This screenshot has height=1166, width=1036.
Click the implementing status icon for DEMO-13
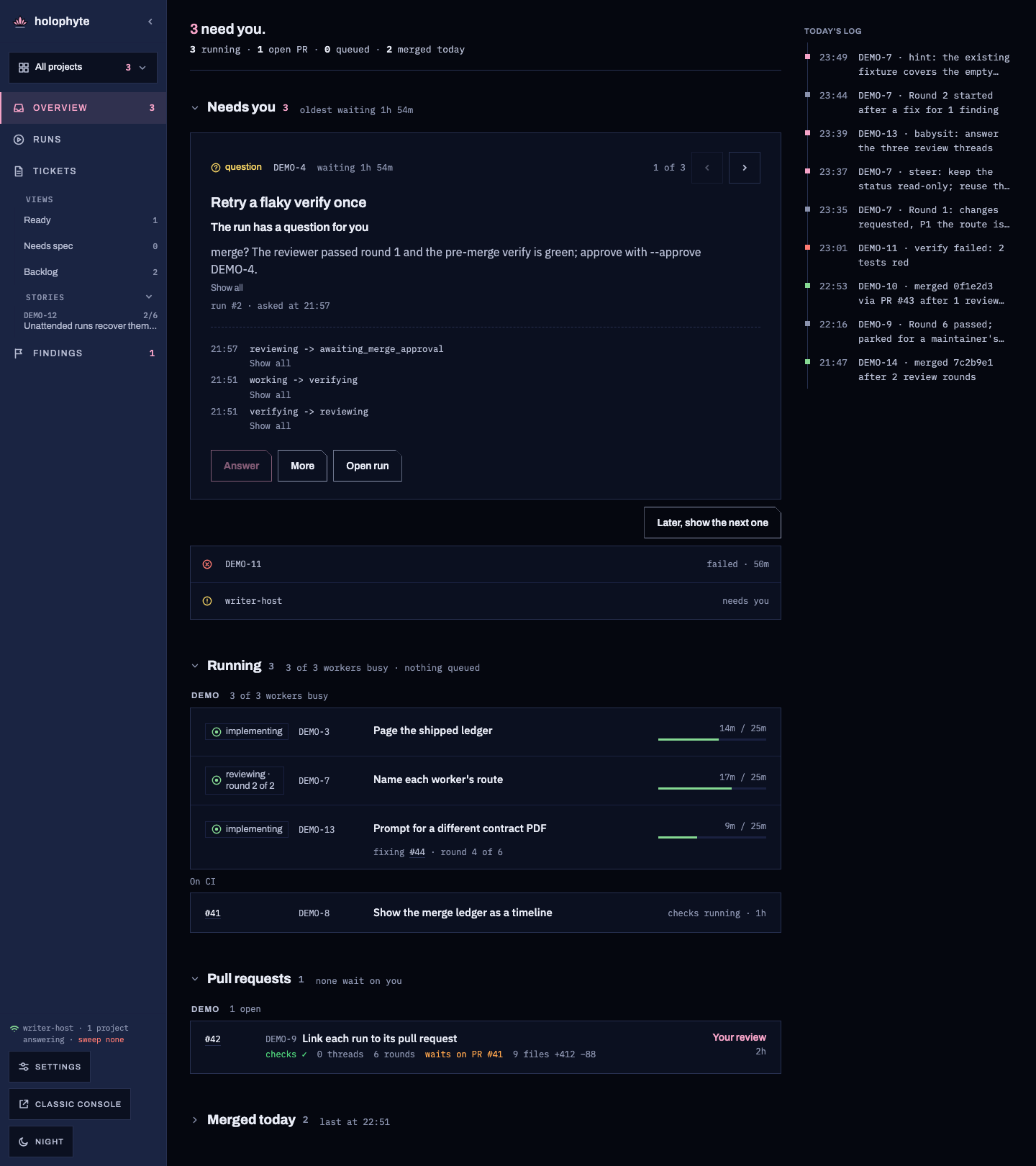click(217, 830)
